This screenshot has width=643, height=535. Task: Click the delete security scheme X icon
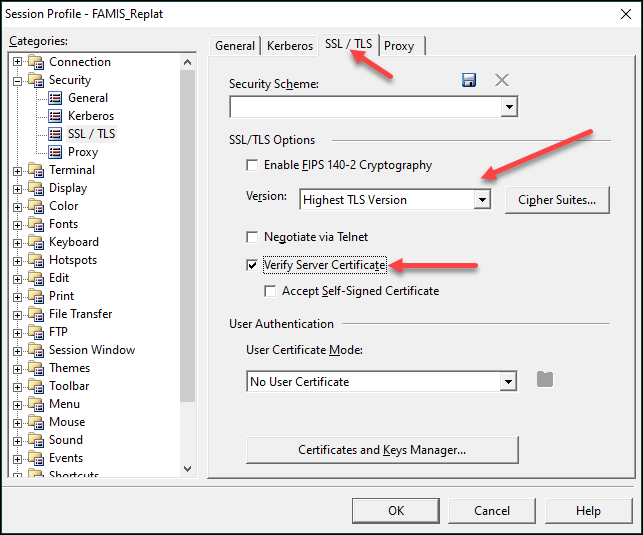point(502,81)
